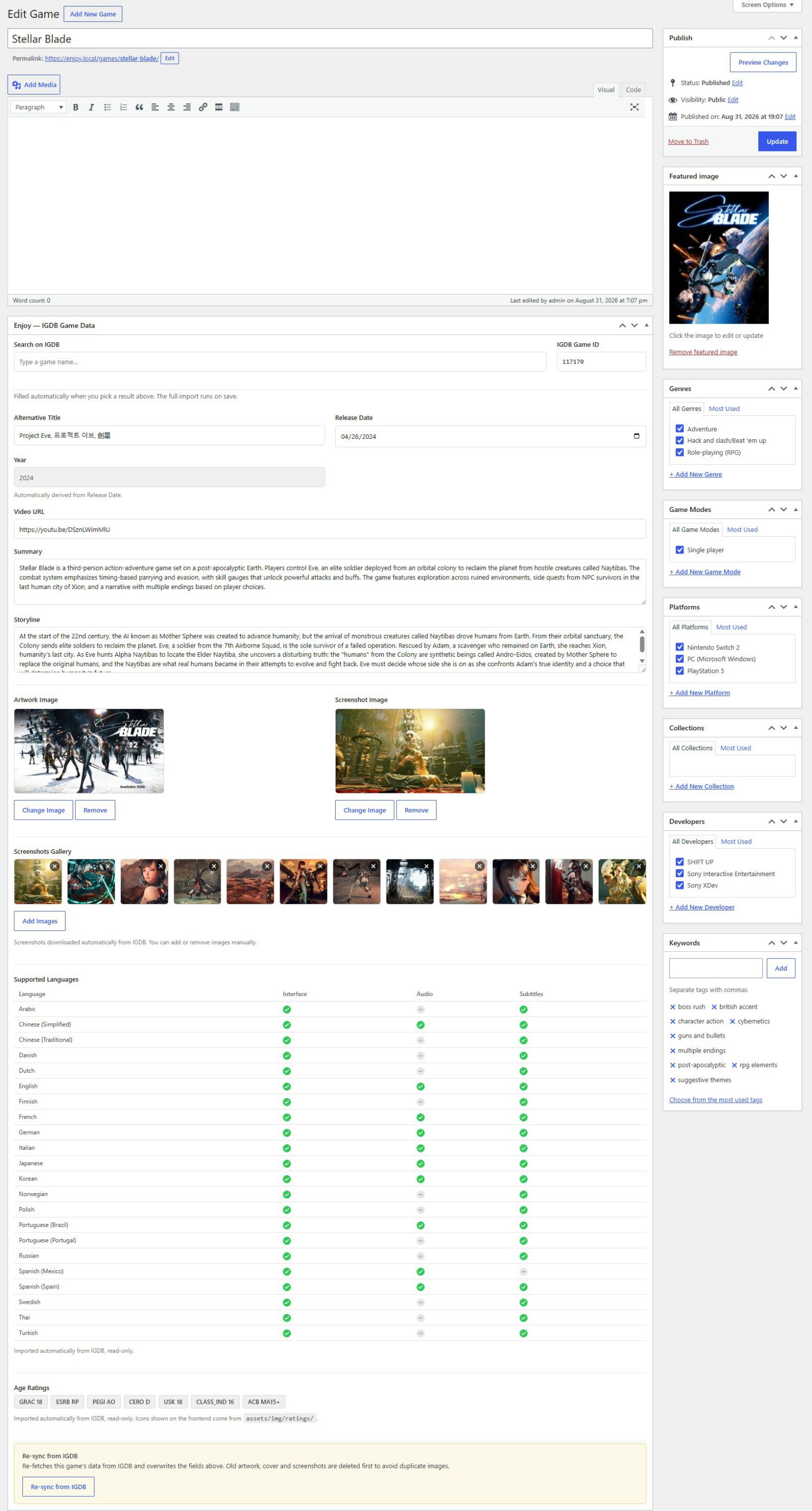Collapse the Publish panel

[796, 38]
